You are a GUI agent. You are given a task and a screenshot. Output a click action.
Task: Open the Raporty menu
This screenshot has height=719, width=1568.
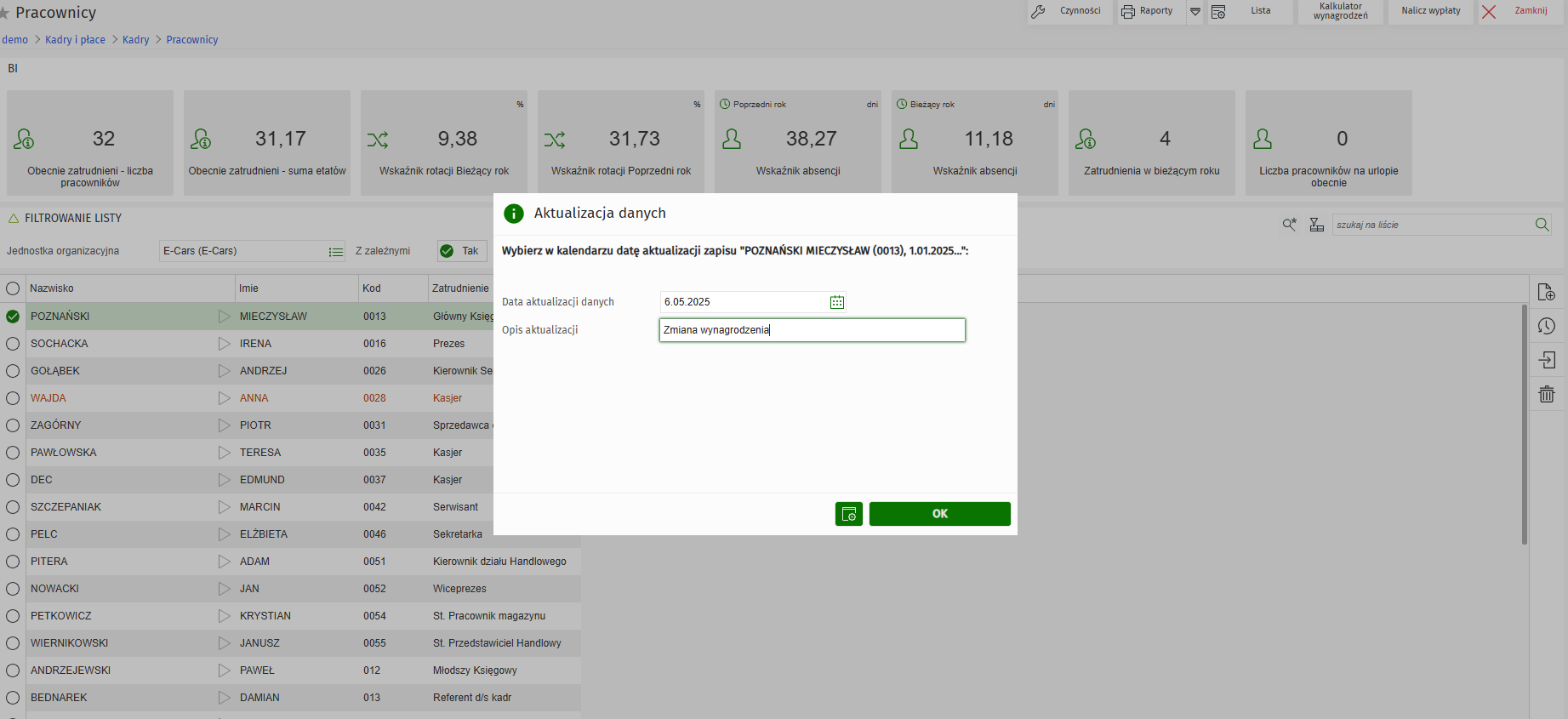[1148, 11]
